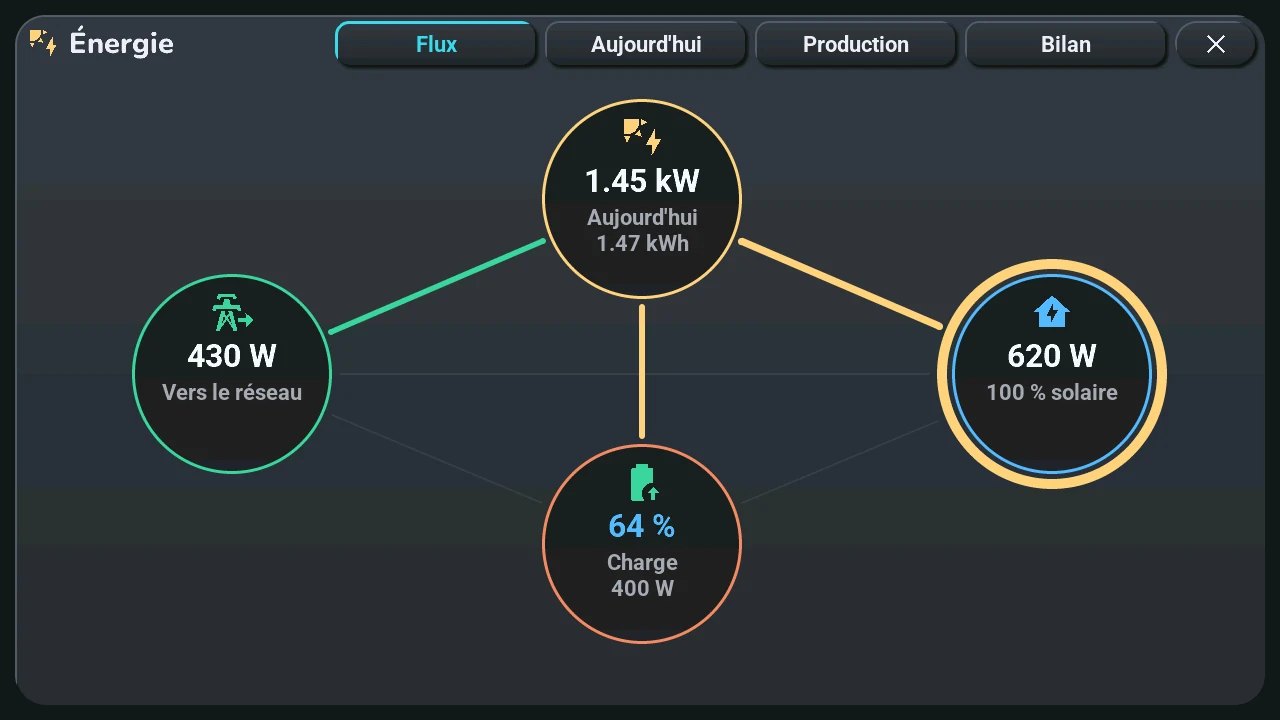Show the Bilan tab
1280x720 pixels.
click(x=1066, y=44)
